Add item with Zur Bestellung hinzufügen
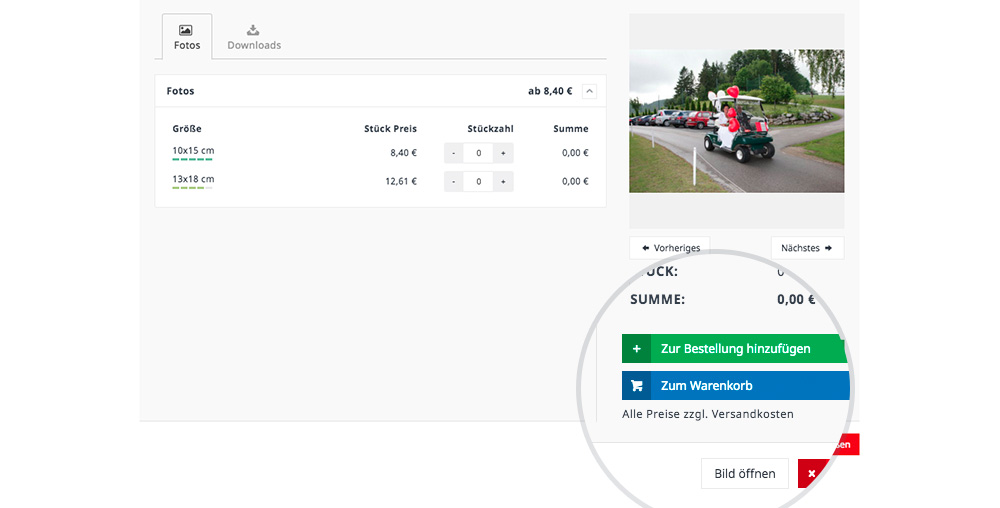Viewport: 1000px width, 508px height. tap(735, 349)
